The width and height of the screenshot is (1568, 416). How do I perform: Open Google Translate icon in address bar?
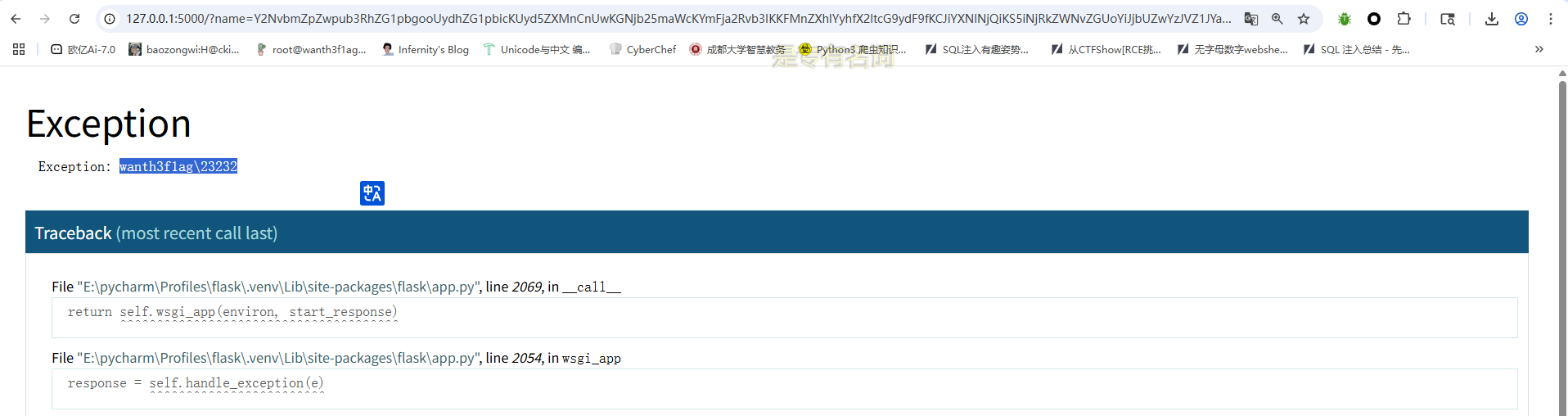[1250, 19]
